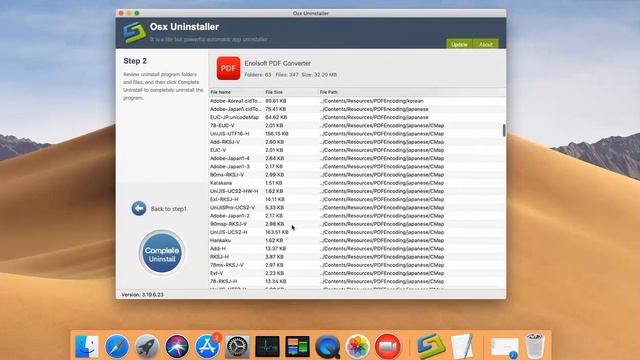Select the UniJISPro-UCS2-V file row
The height and width of the screenshot is (360, 640).
point(357,207)
